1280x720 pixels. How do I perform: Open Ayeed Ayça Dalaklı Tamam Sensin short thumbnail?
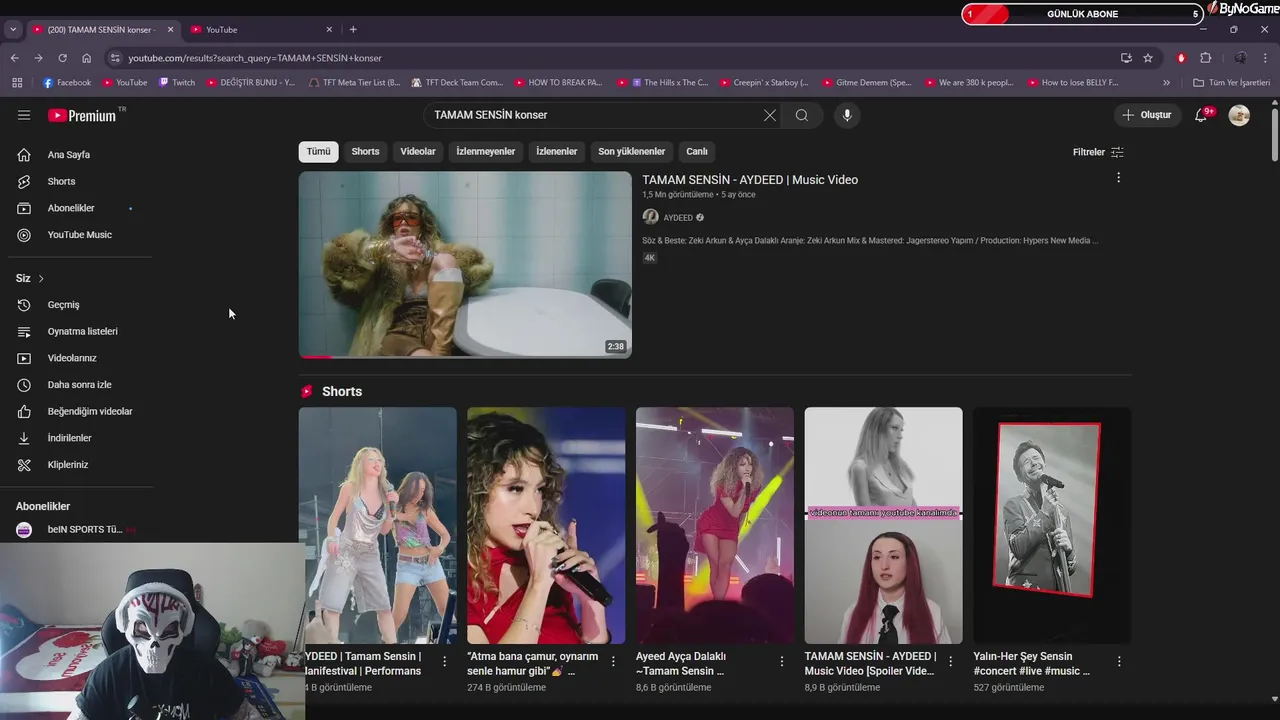[x=715, y=525]
